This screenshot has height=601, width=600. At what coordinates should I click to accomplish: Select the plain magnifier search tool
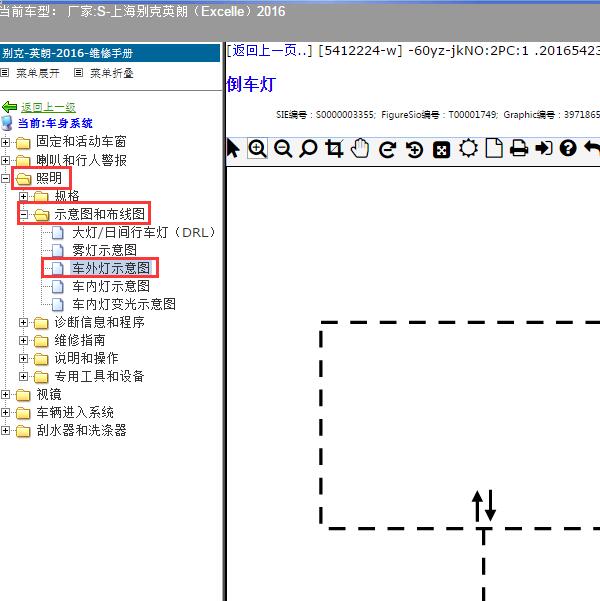click(x=308, y=149)
